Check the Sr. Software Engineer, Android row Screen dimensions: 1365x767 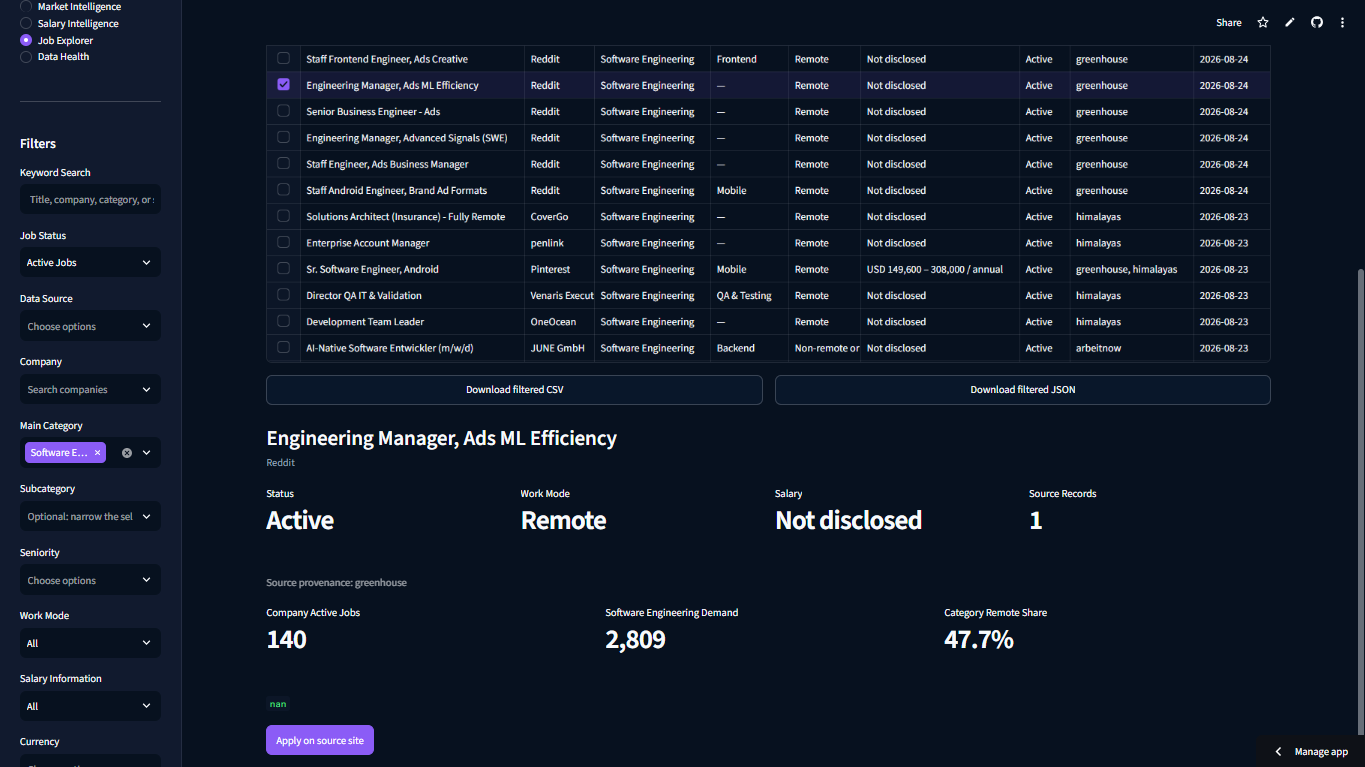(284, 269)
